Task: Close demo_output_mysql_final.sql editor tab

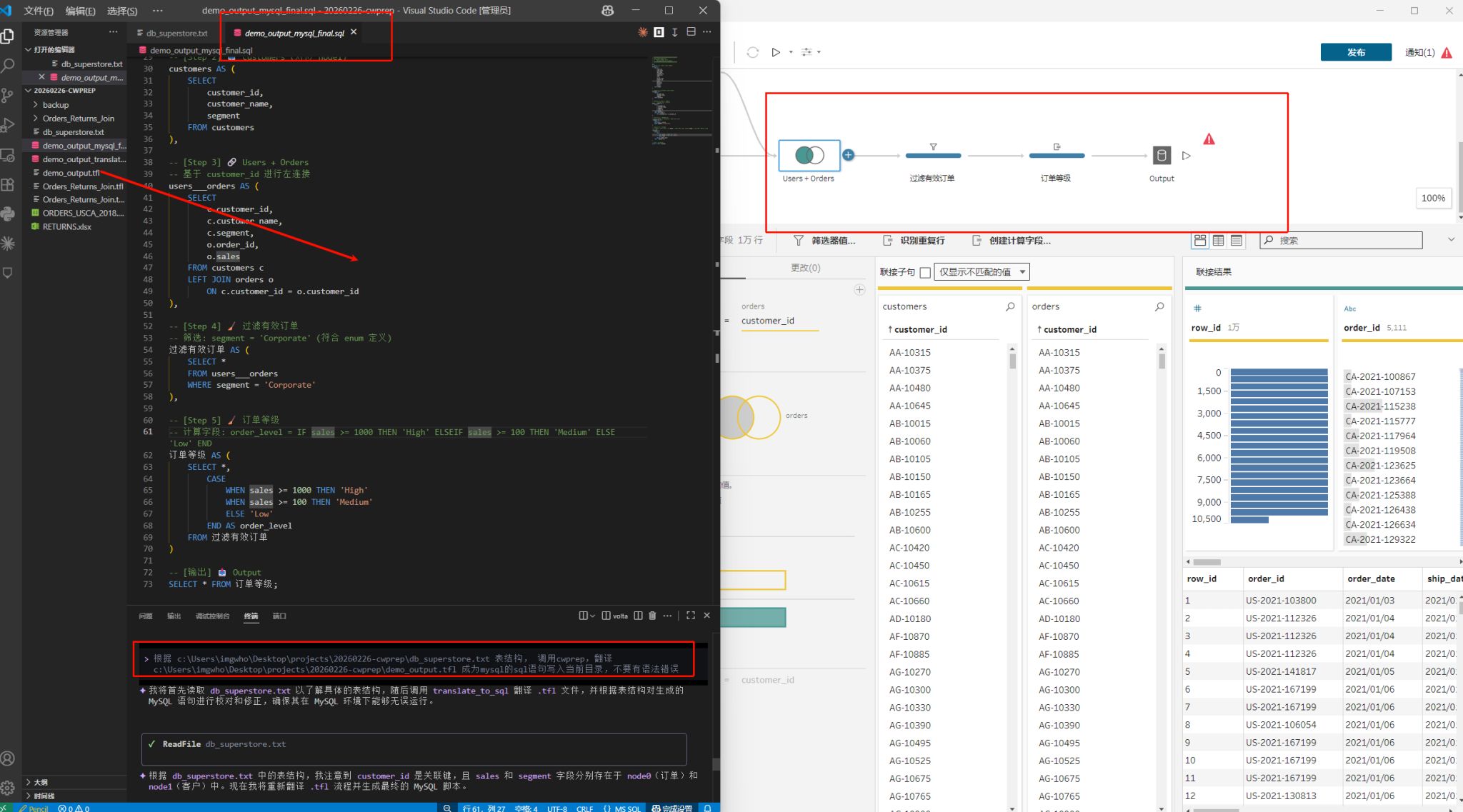Action: pos(354,32)
